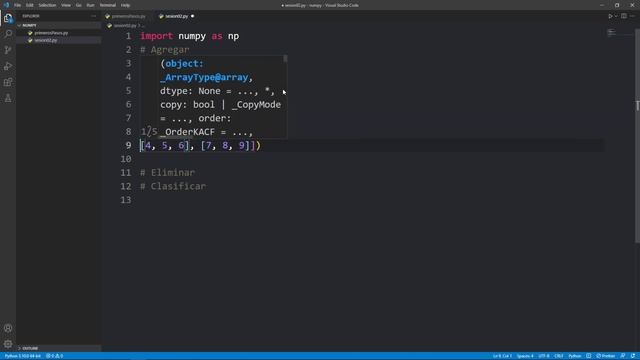Click the code minimap preview
This screenshot has height=360, width=640.
(x=612, y=32)
